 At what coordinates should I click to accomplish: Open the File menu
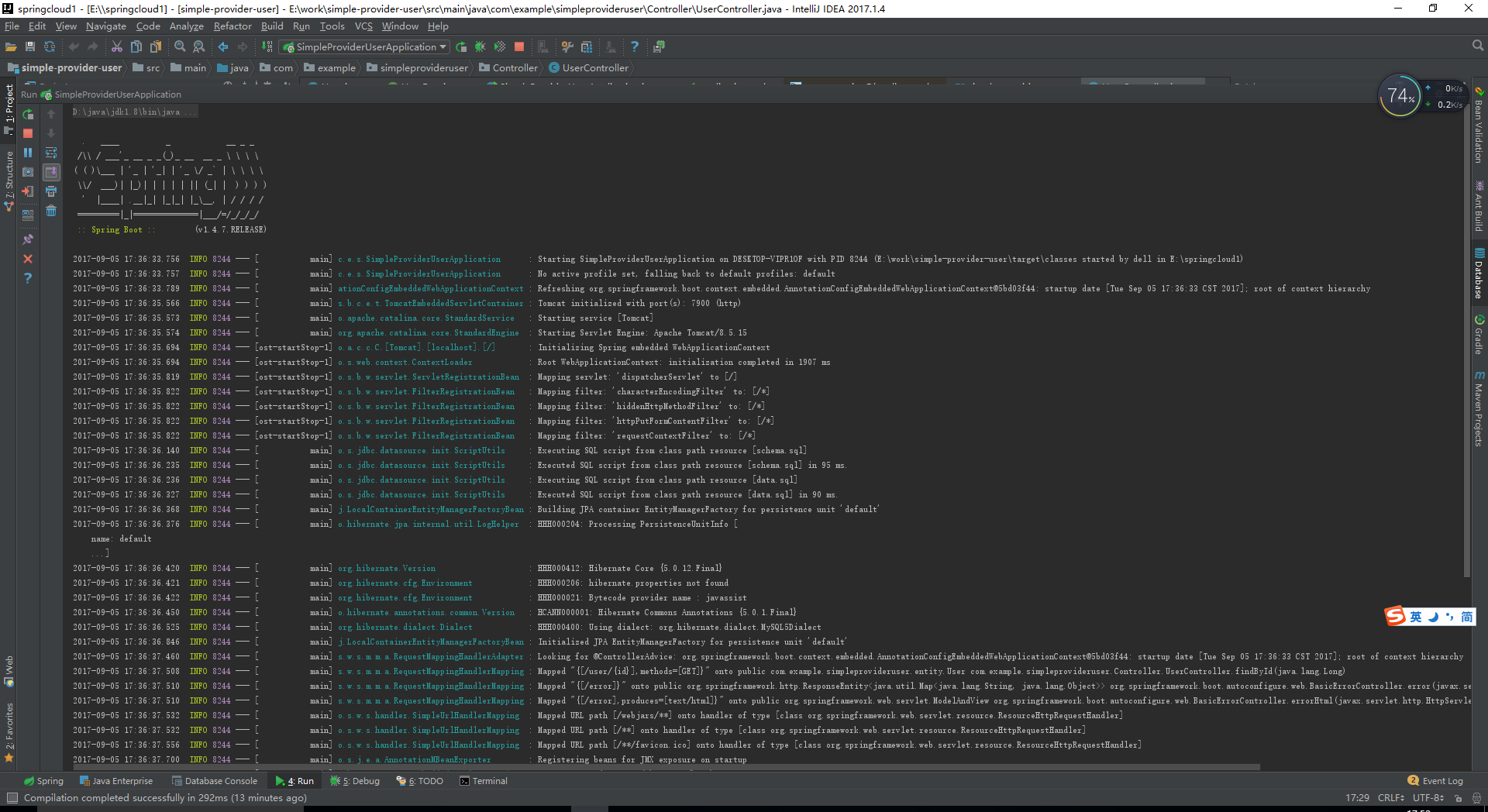coord(12,26)
